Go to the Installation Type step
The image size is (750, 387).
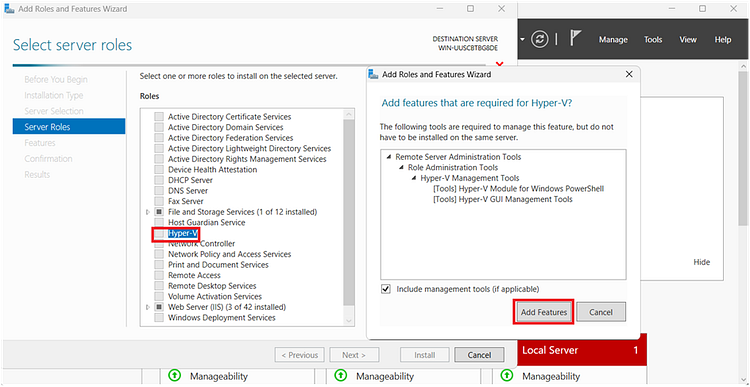54,95
